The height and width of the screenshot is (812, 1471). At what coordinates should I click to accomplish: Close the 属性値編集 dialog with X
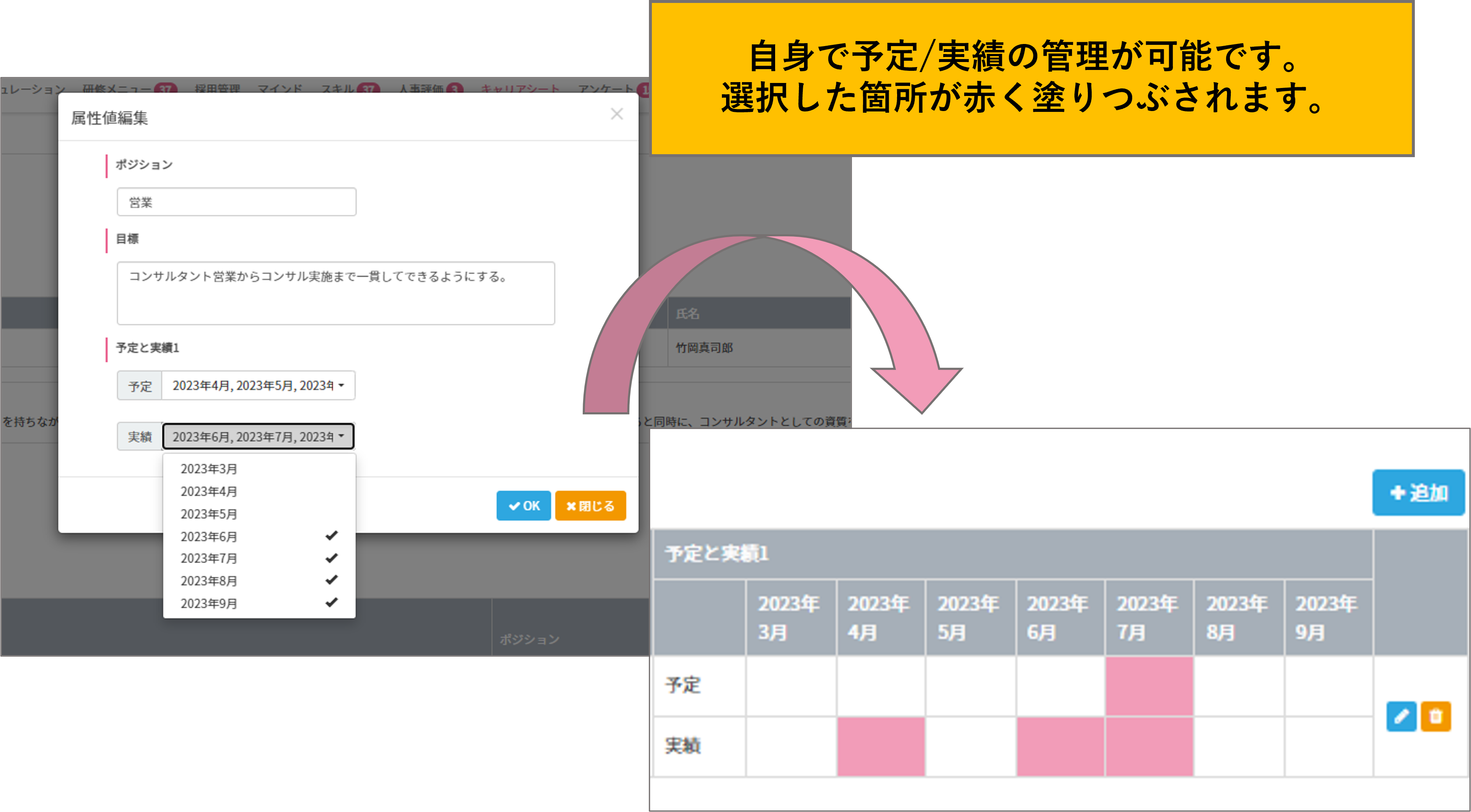click(616, 114)
